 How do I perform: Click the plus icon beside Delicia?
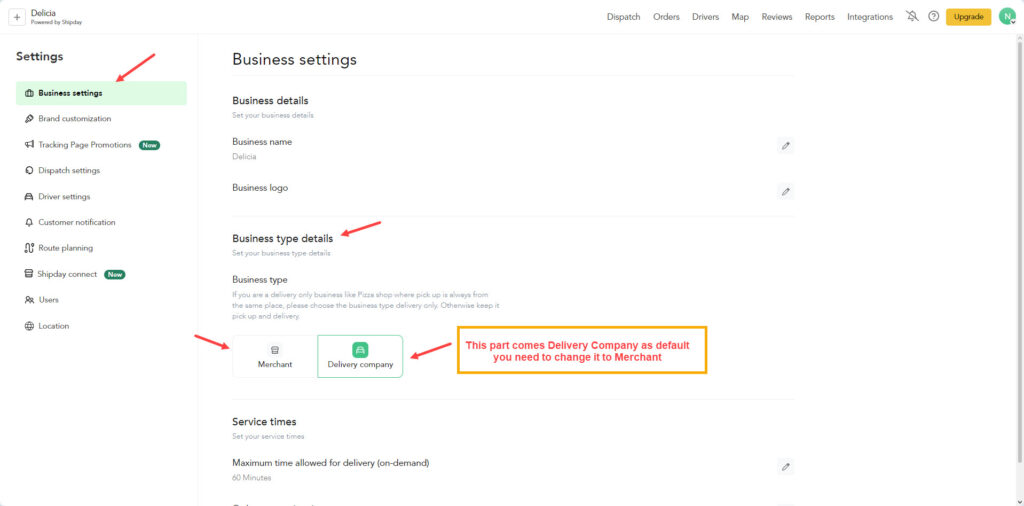click(x=17, y=17)
